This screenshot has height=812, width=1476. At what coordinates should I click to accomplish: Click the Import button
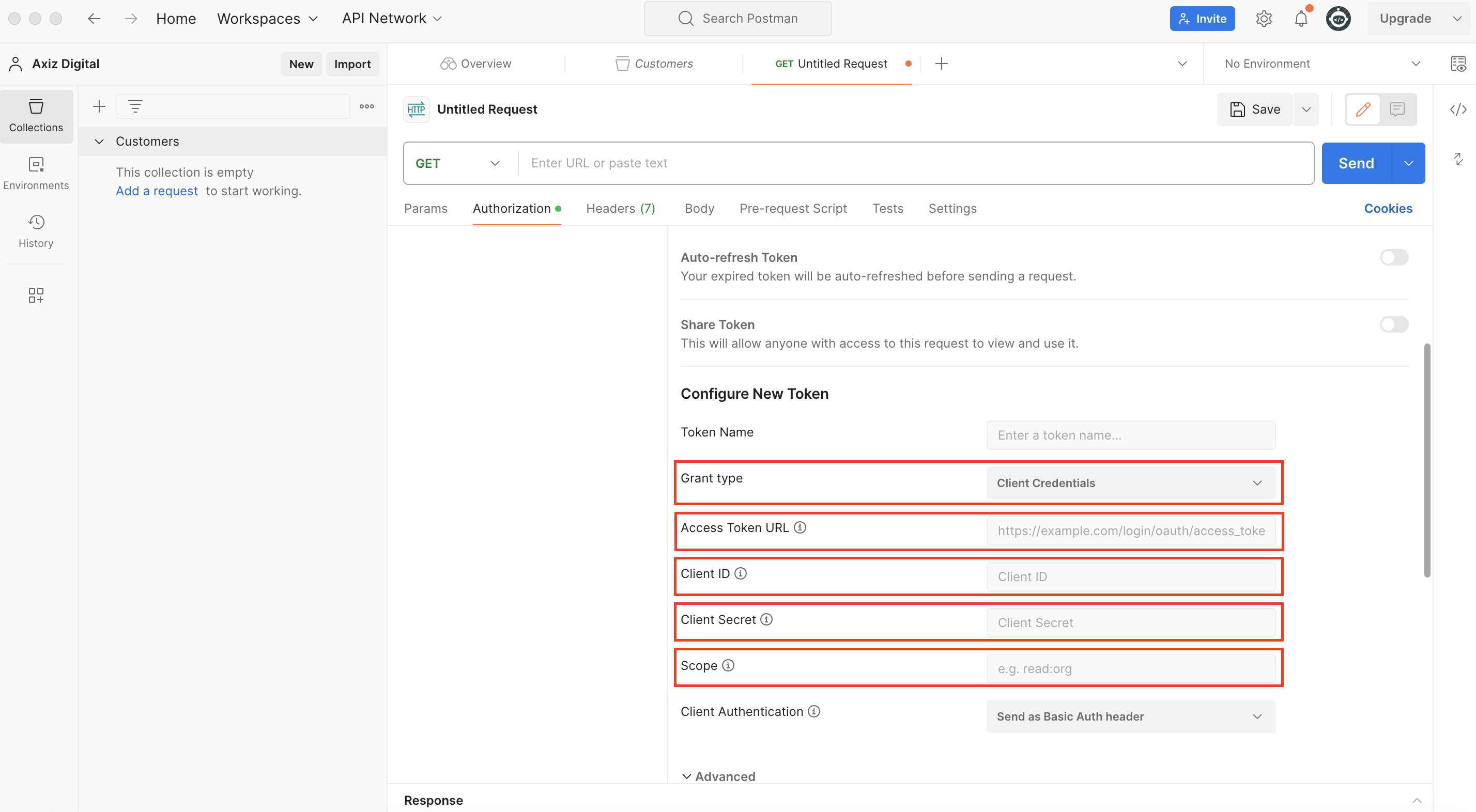click(x=352, y=64)
